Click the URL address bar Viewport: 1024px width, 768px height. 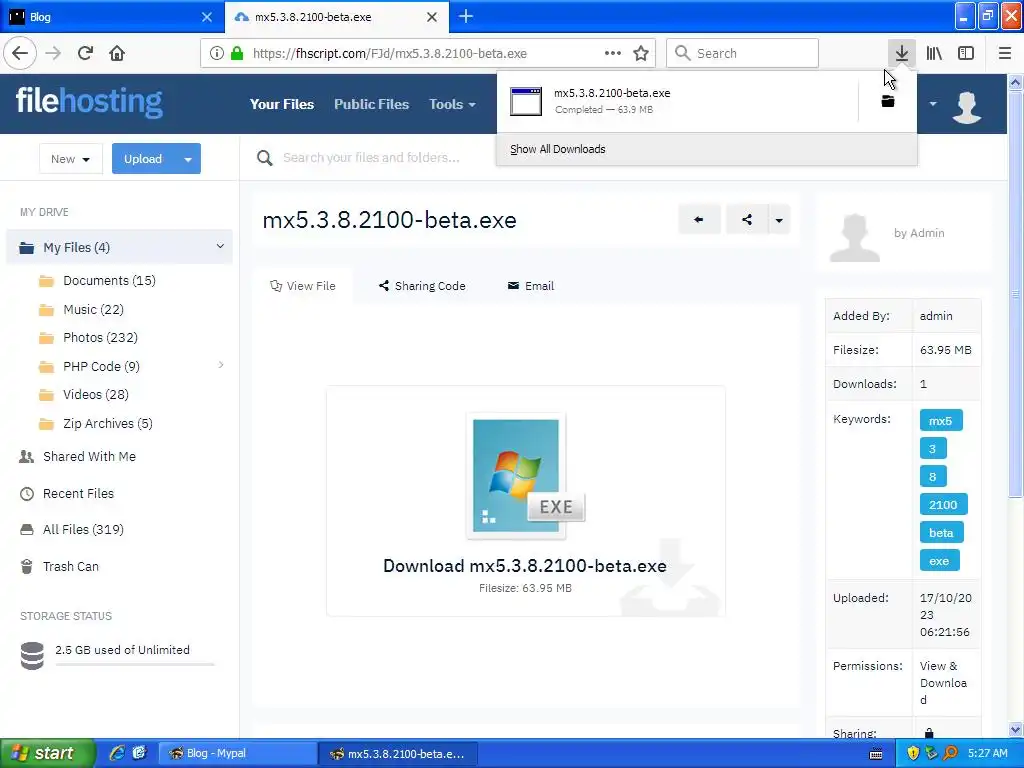pos(428,53)
